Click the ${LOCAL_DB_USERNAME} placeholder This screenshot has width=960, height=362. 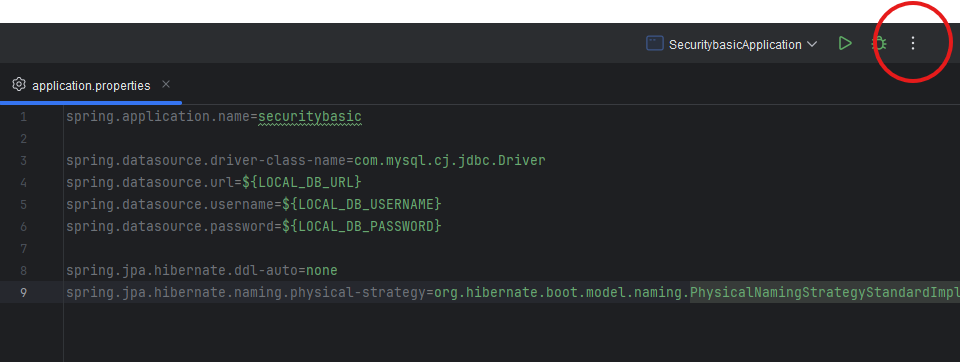point(362,204)
